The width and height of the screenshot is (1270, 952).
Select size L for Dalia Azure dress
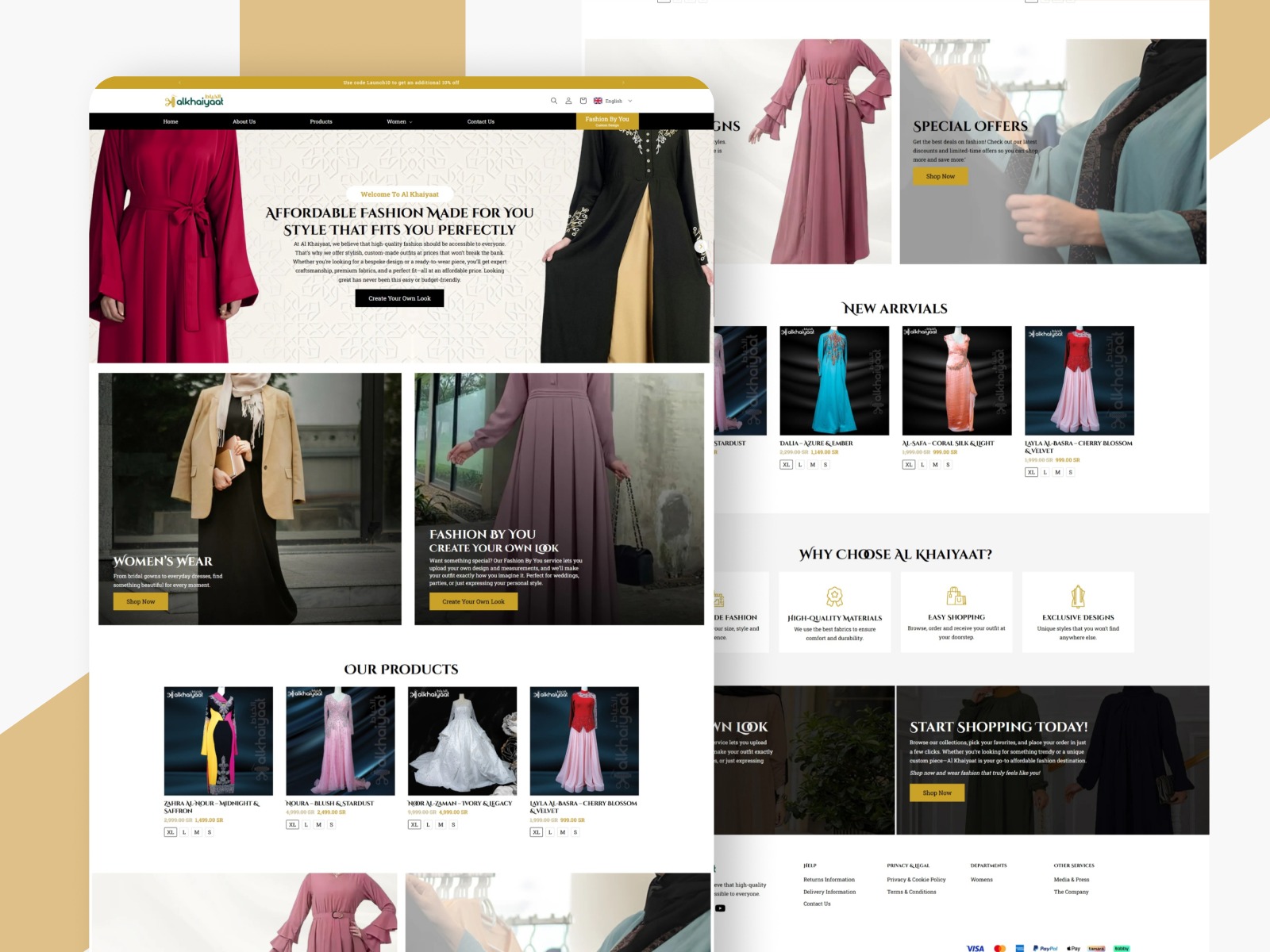pyautogui.click(x=800, y=465)
